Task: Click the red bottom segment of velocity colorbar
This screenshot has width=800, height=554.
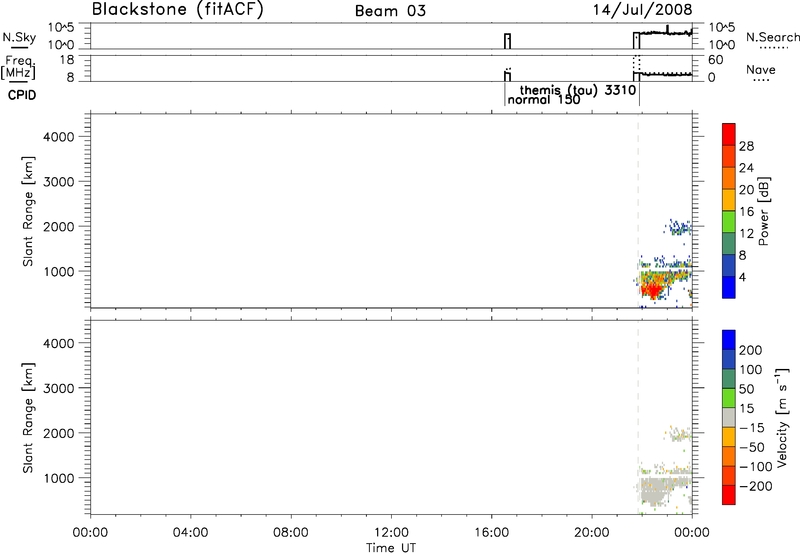Action: pyautogui.click(x=729, y=495)
